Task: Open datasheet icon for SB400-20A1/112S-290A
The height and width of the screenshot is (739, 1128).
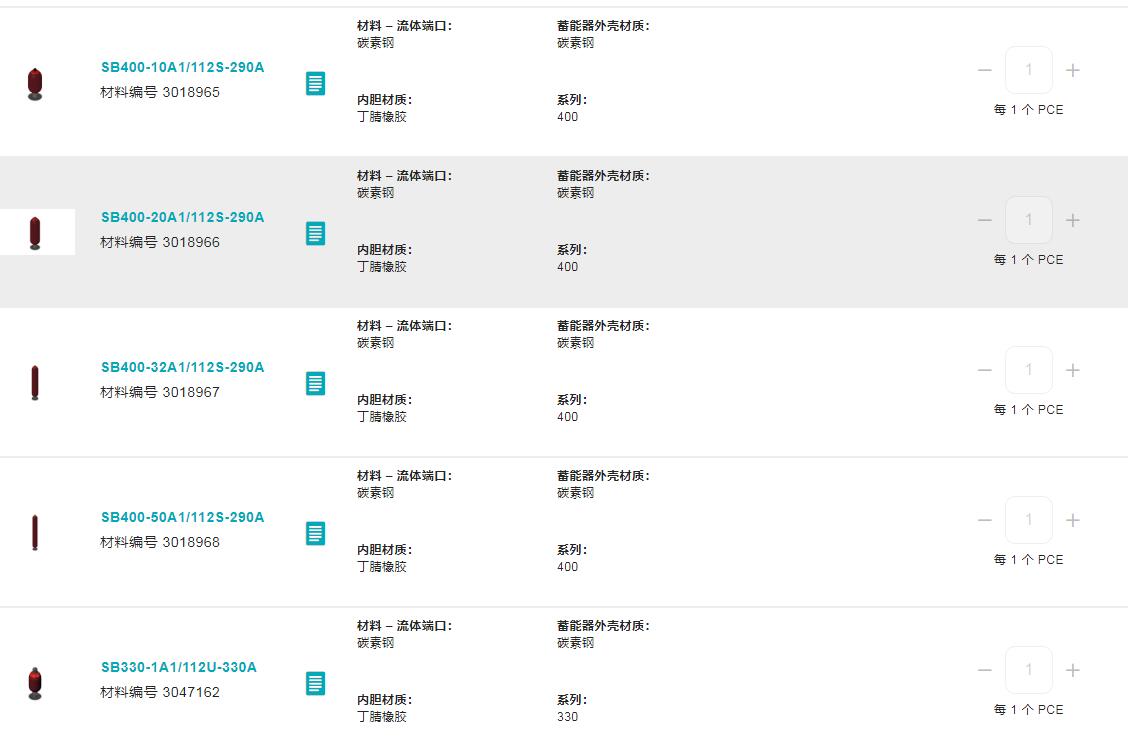Action: coord(315,233)
